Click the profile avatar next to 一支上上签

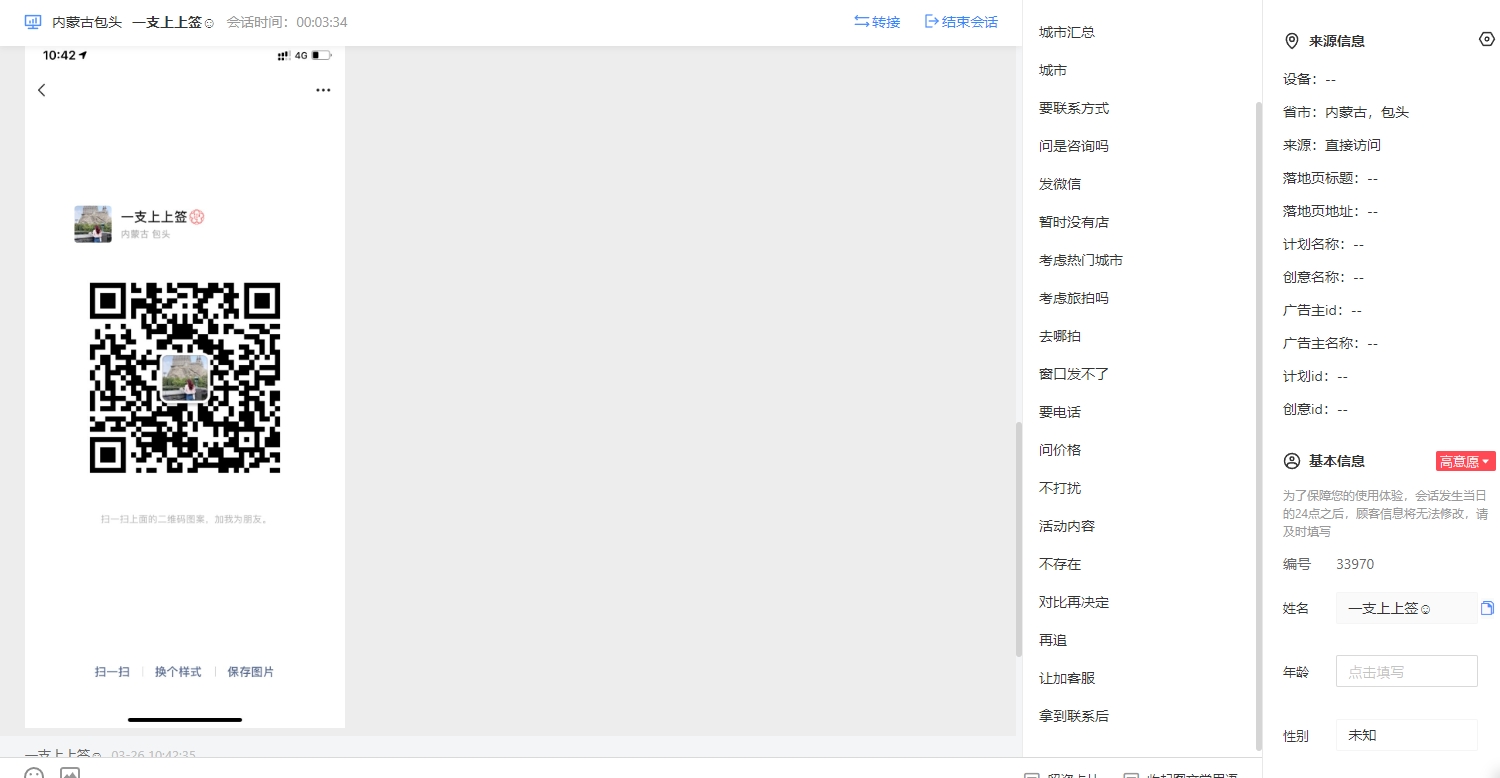pos(93,224)
